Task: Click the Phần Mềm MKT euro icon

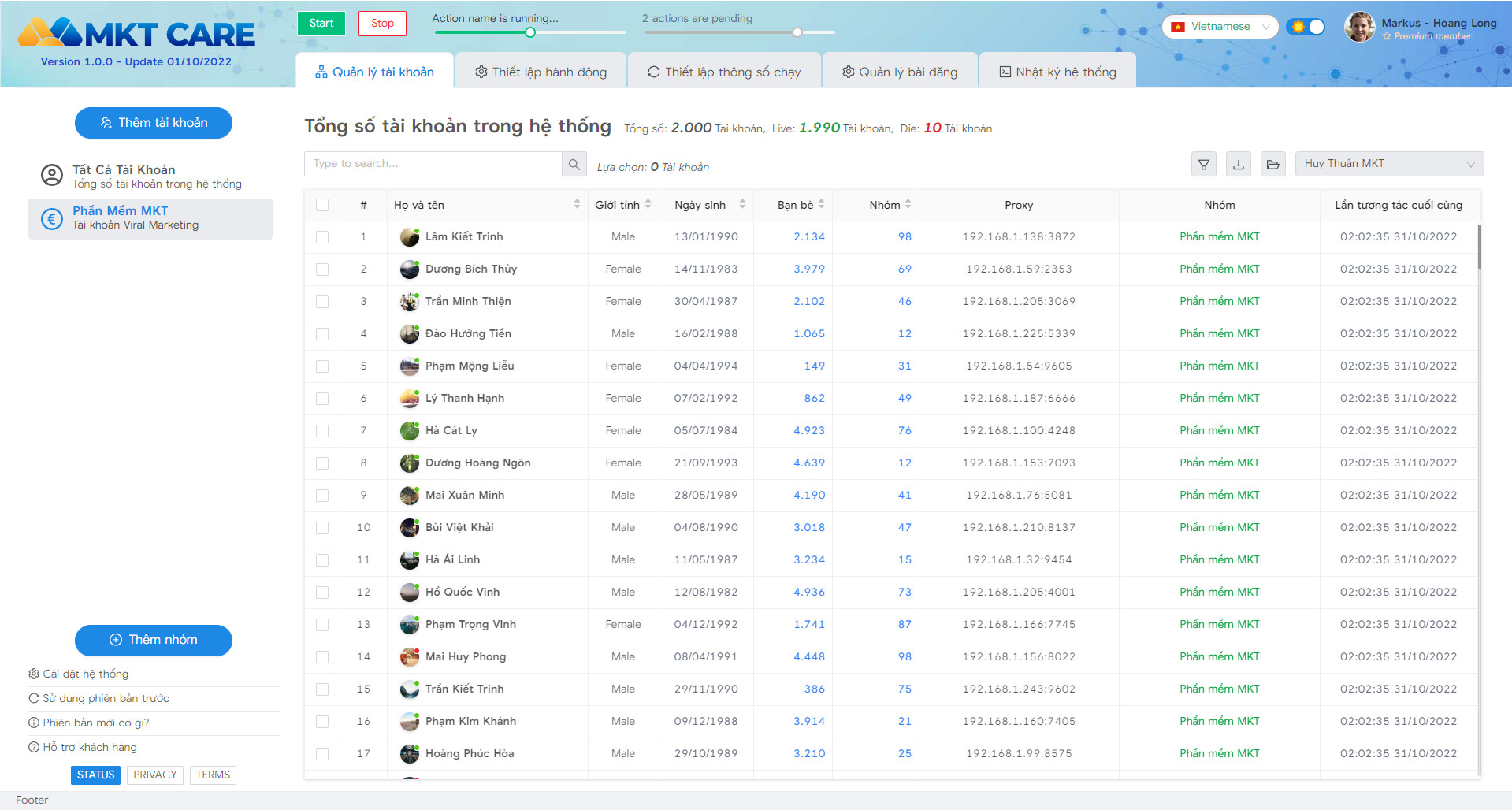Action: pyautogui.click(x=52, y=218)
